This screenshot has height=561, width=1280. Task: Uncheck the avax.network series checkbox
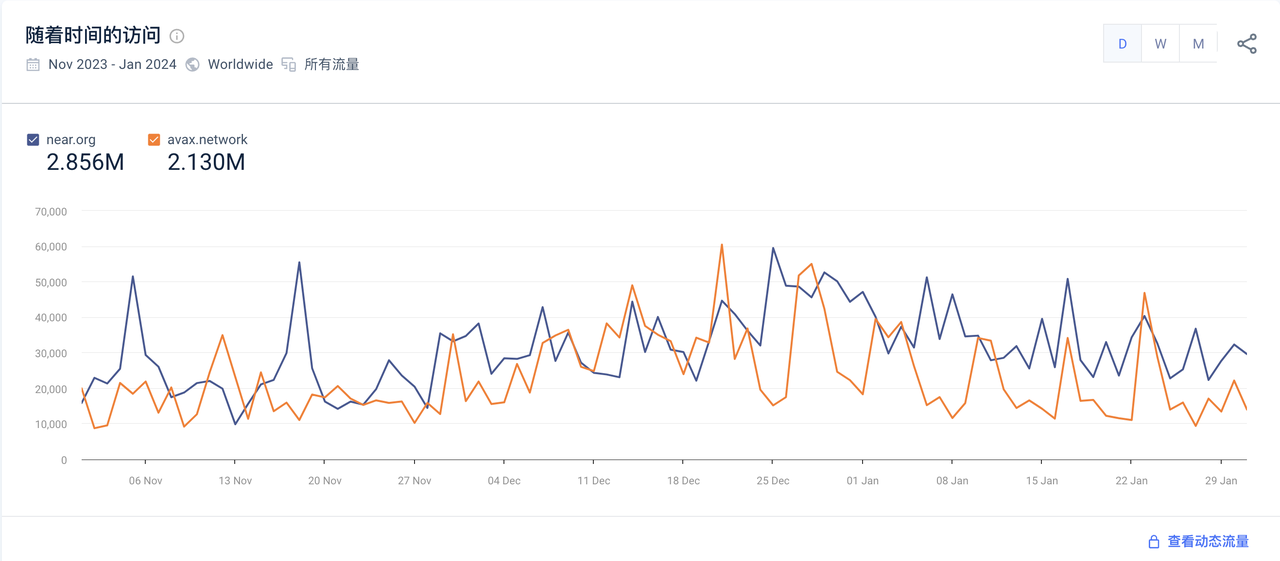tap(154, 140)
